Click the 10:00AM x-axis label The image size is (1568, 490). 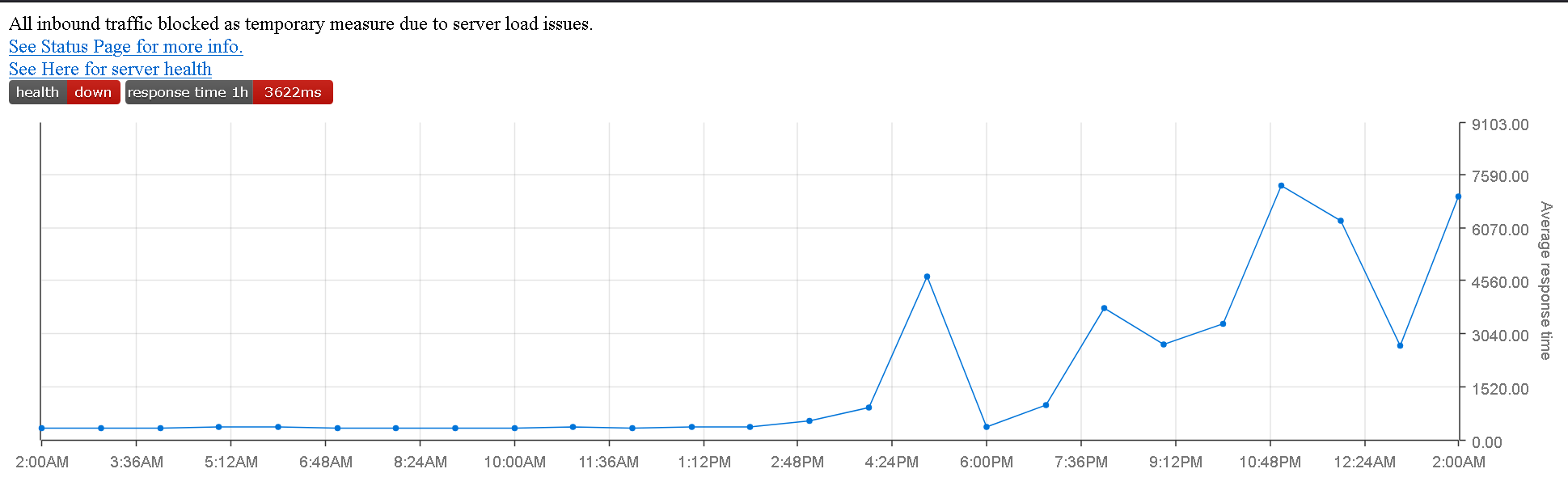coord(514,463)
